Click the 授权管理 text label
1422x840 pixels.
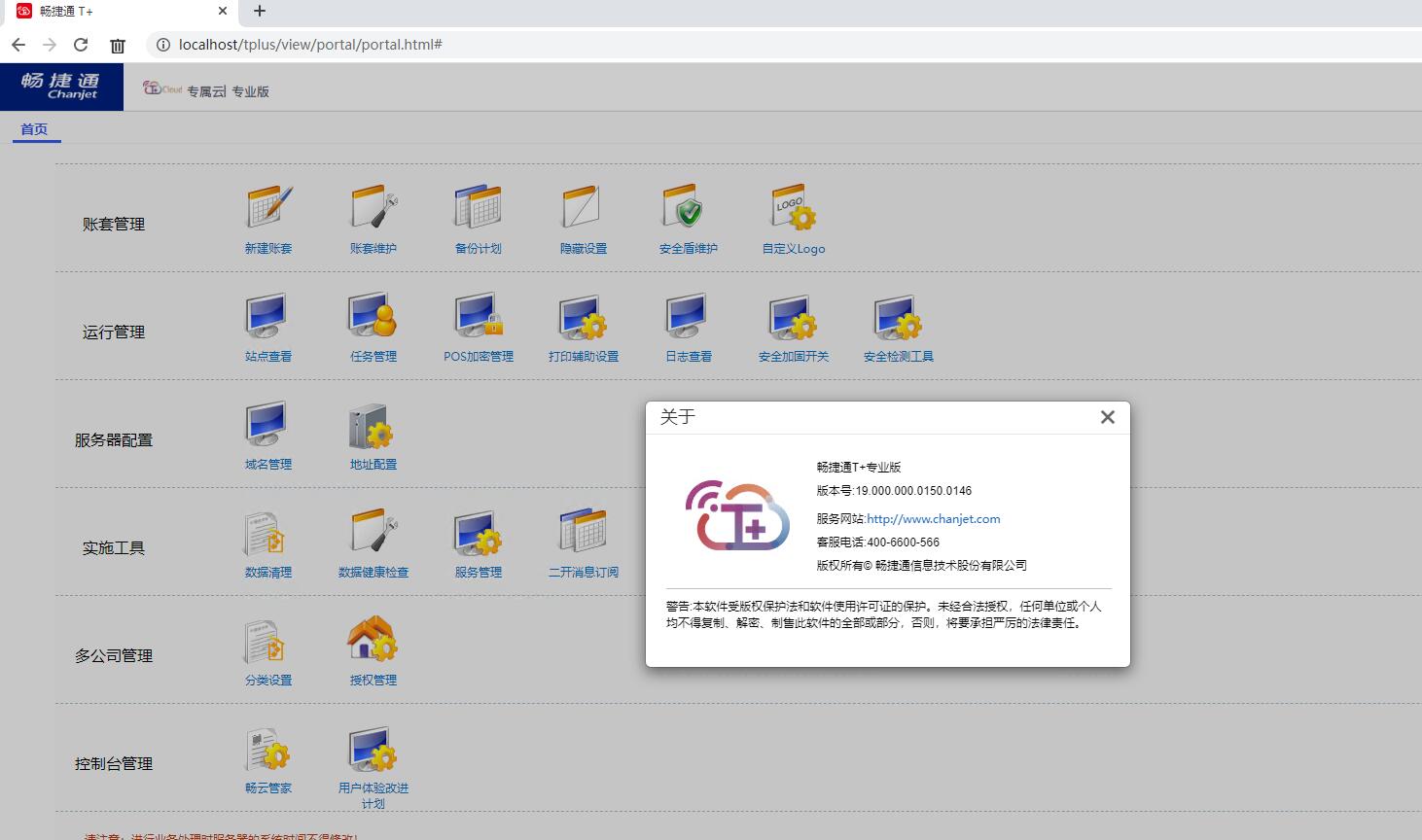pos(373,681)
